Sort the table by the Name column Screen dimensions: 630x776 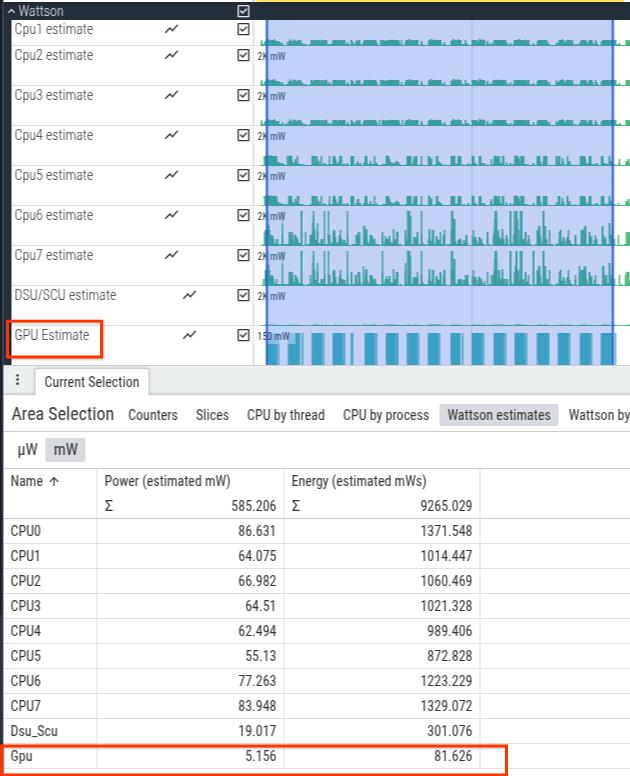[x=34, y=481]
